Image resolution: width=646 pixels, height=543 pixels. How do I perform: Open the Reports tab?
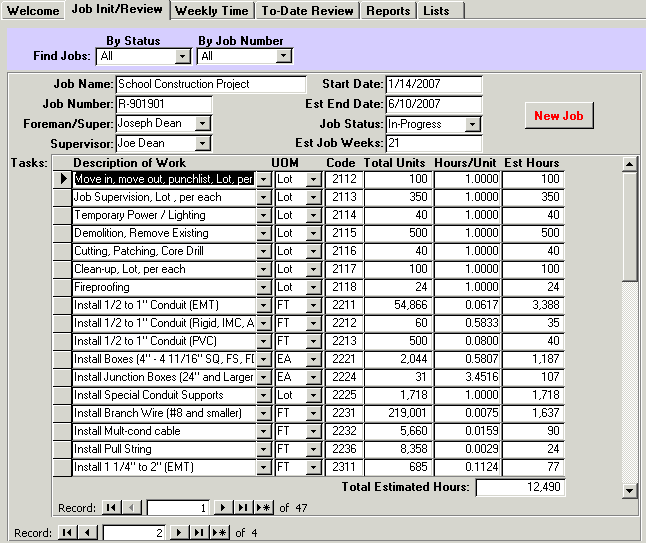[388, 10]
